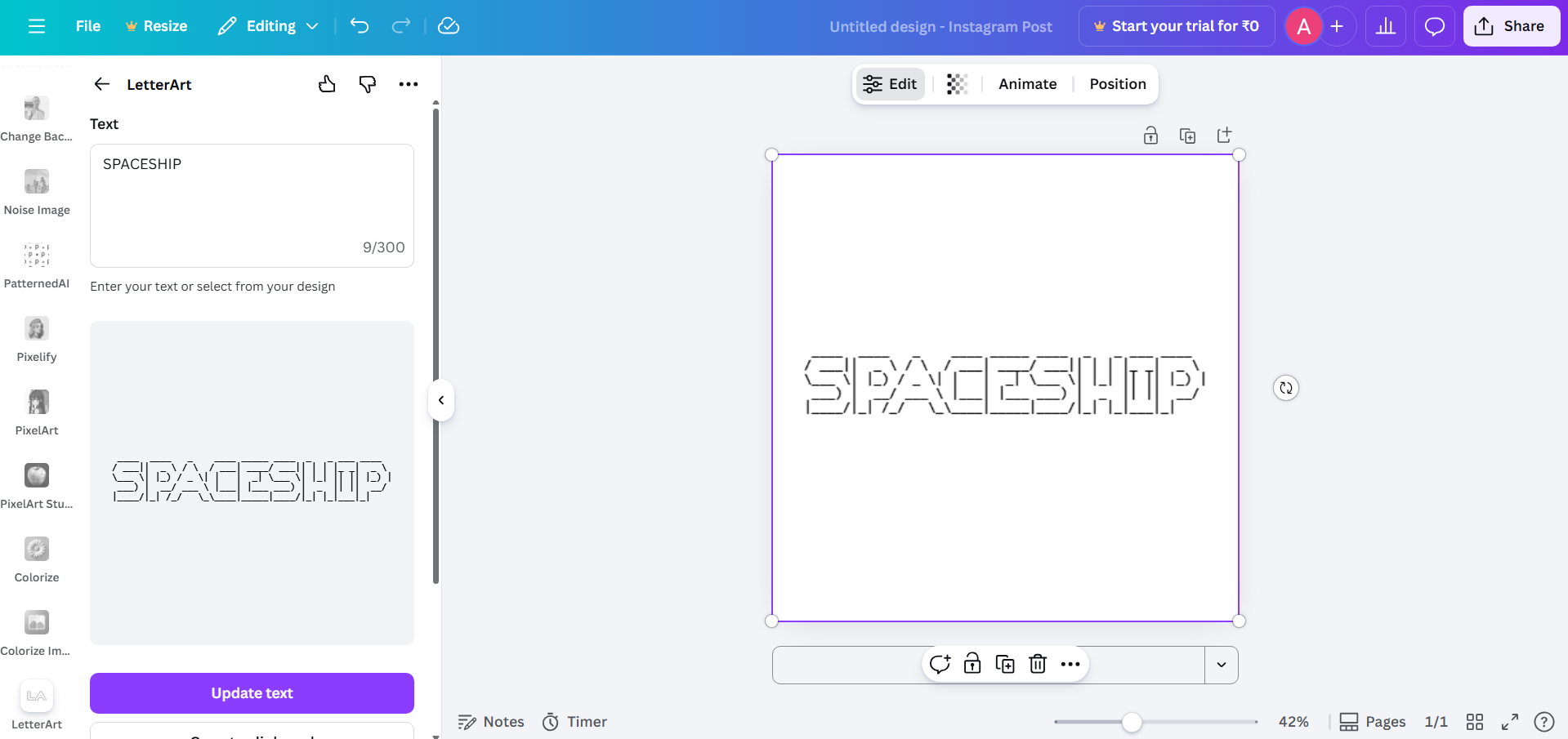The width and height of the screenshot is (1568, 739).
Task: Duplicate the element from floating toolbar
Action: tap(1005, 664)
